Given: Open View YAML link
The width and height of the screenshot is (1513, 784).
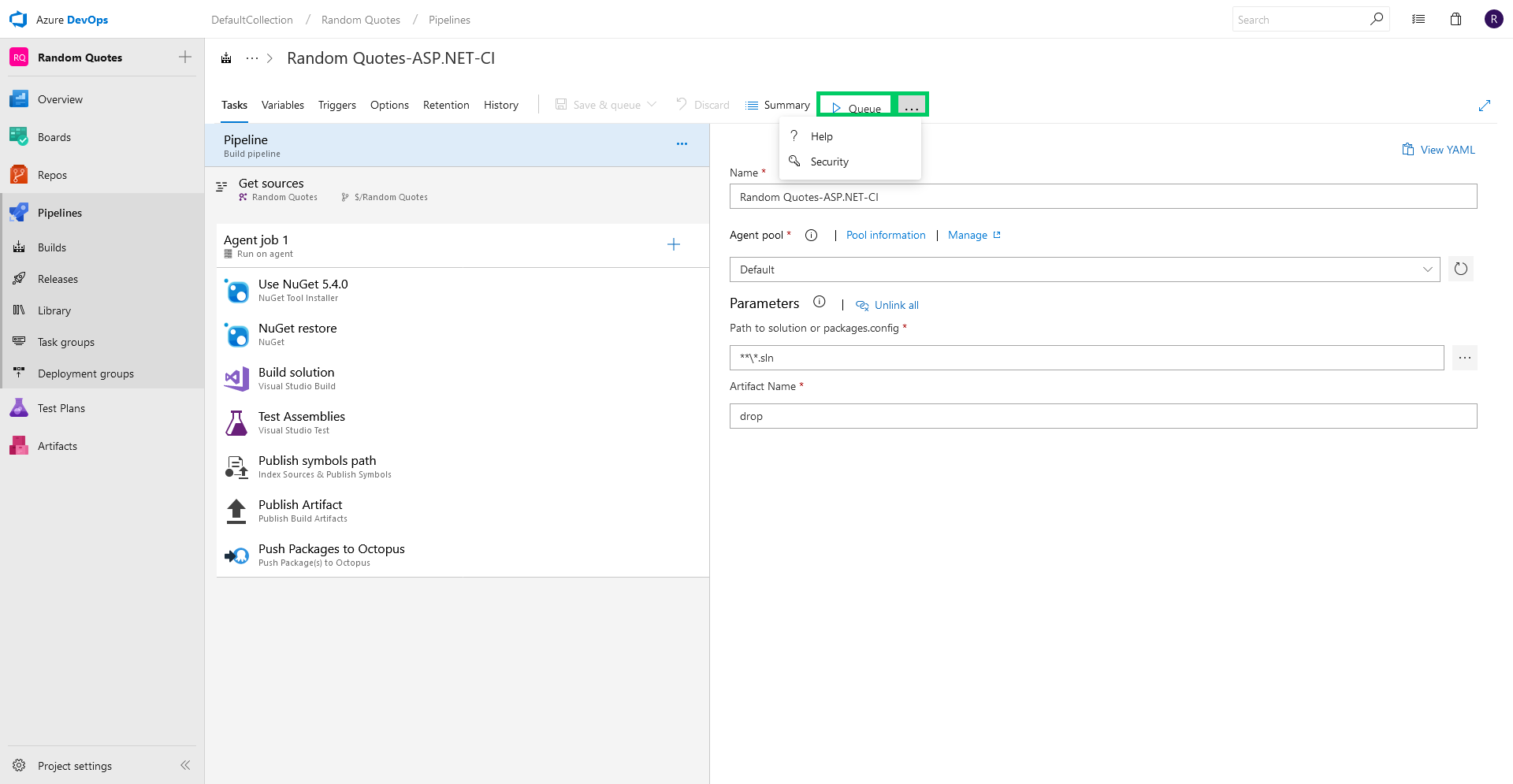Looking at the screenshot, I should [1439, 150].
